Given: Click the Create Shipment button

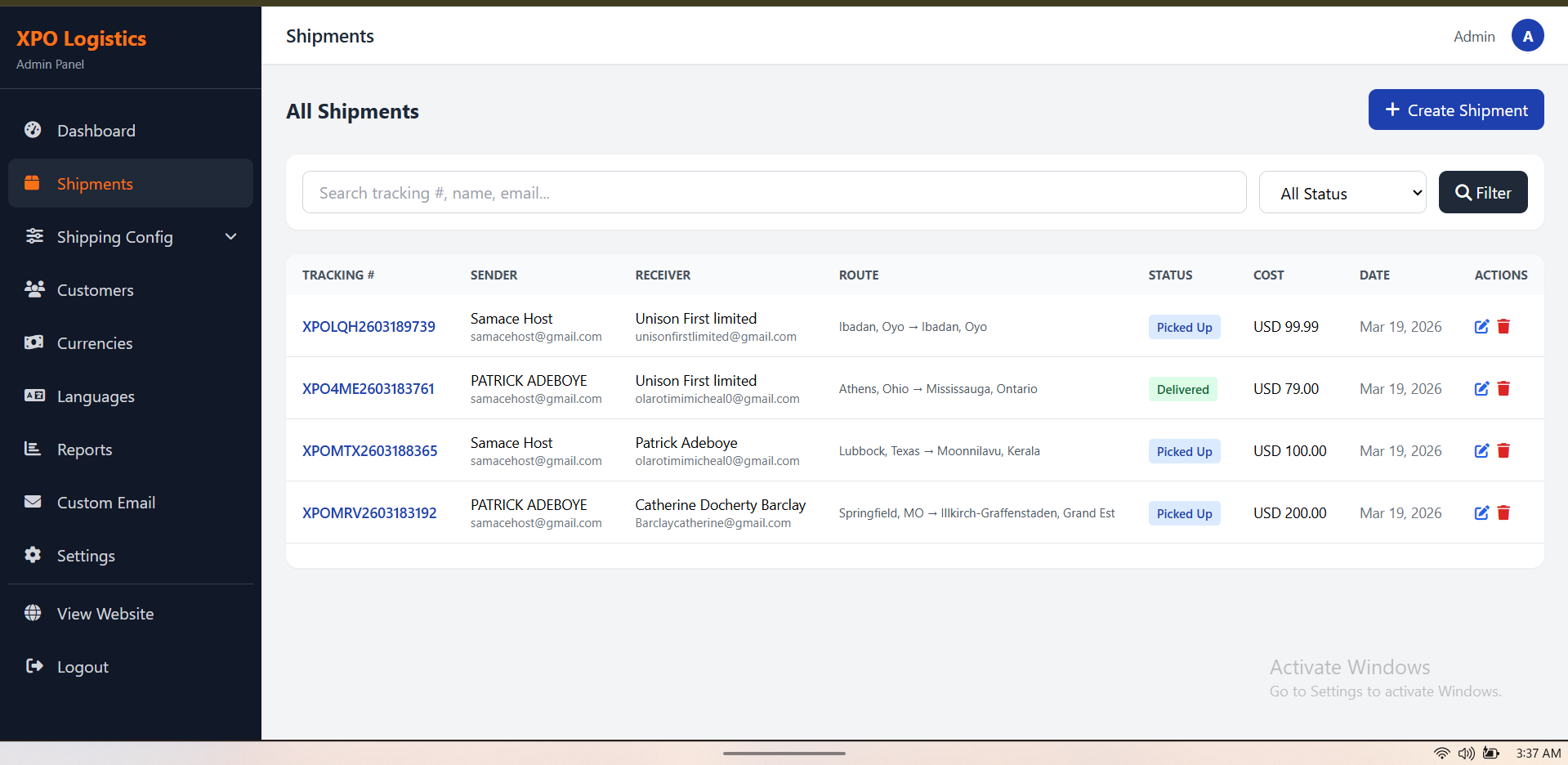Looking at the screenshot, I should [1455, 110].
